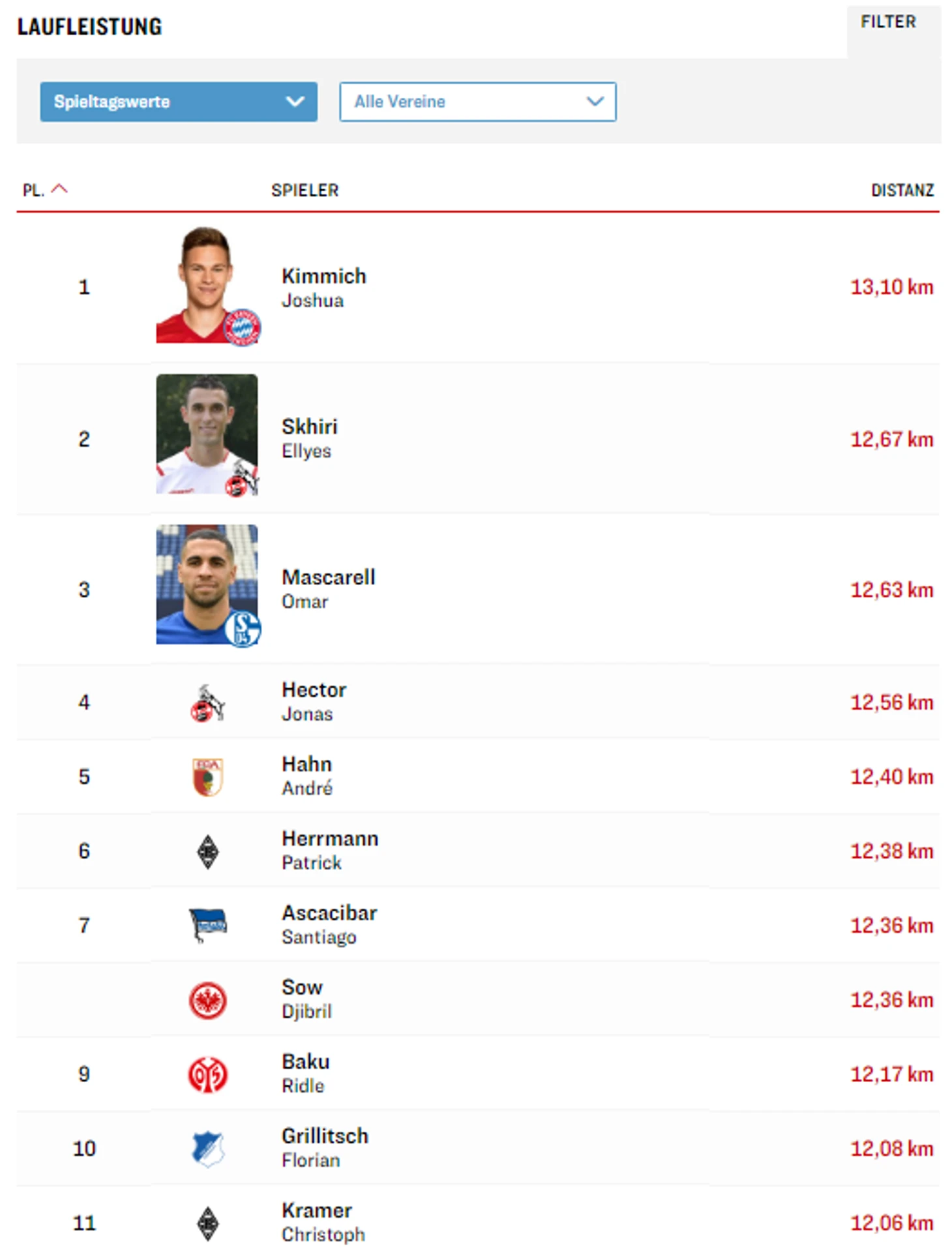Click the Augsburg crest next to Hahn

click(x=207, y=777)
